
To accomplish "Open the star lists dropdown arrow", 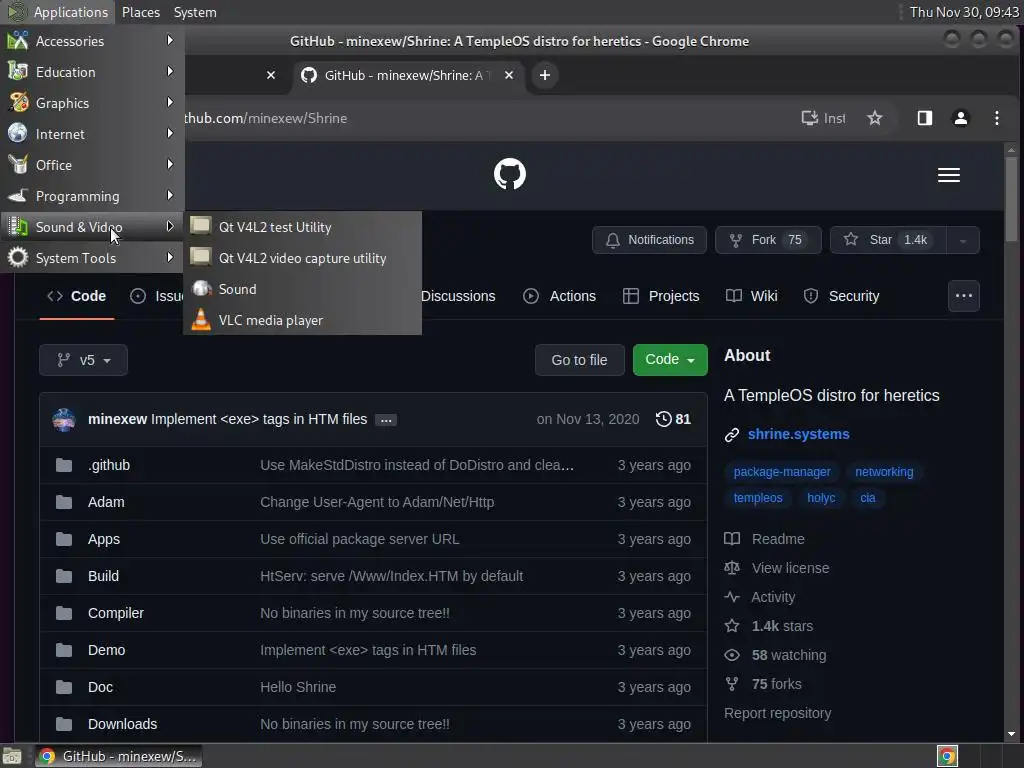I will point(963,240).
